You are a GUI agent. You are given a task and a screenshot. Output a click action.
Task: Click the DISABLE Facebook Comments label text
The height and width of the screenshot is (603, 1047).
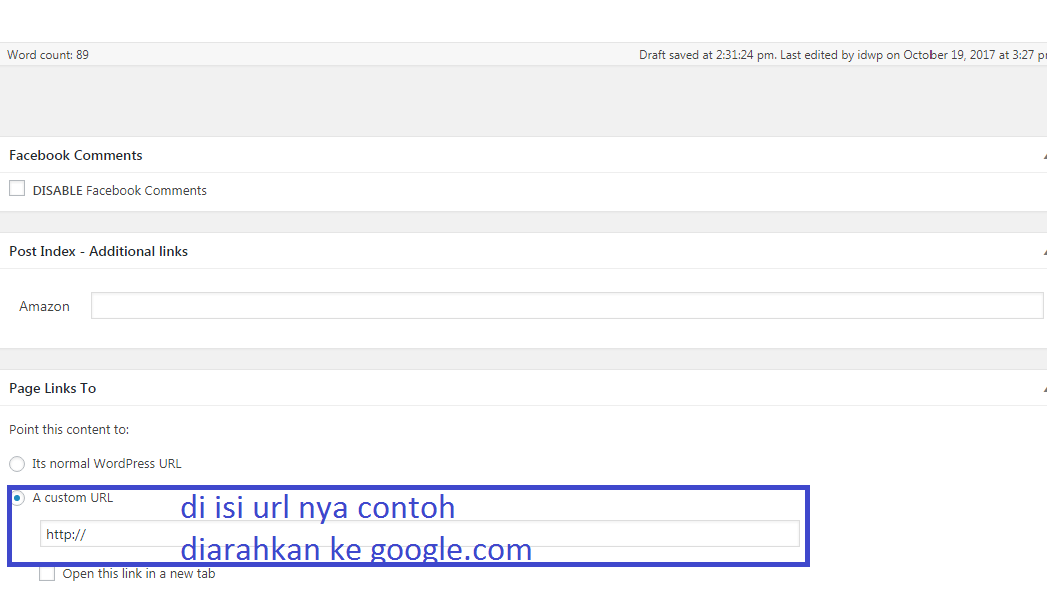pyautogui.click(x=120, y=190)
